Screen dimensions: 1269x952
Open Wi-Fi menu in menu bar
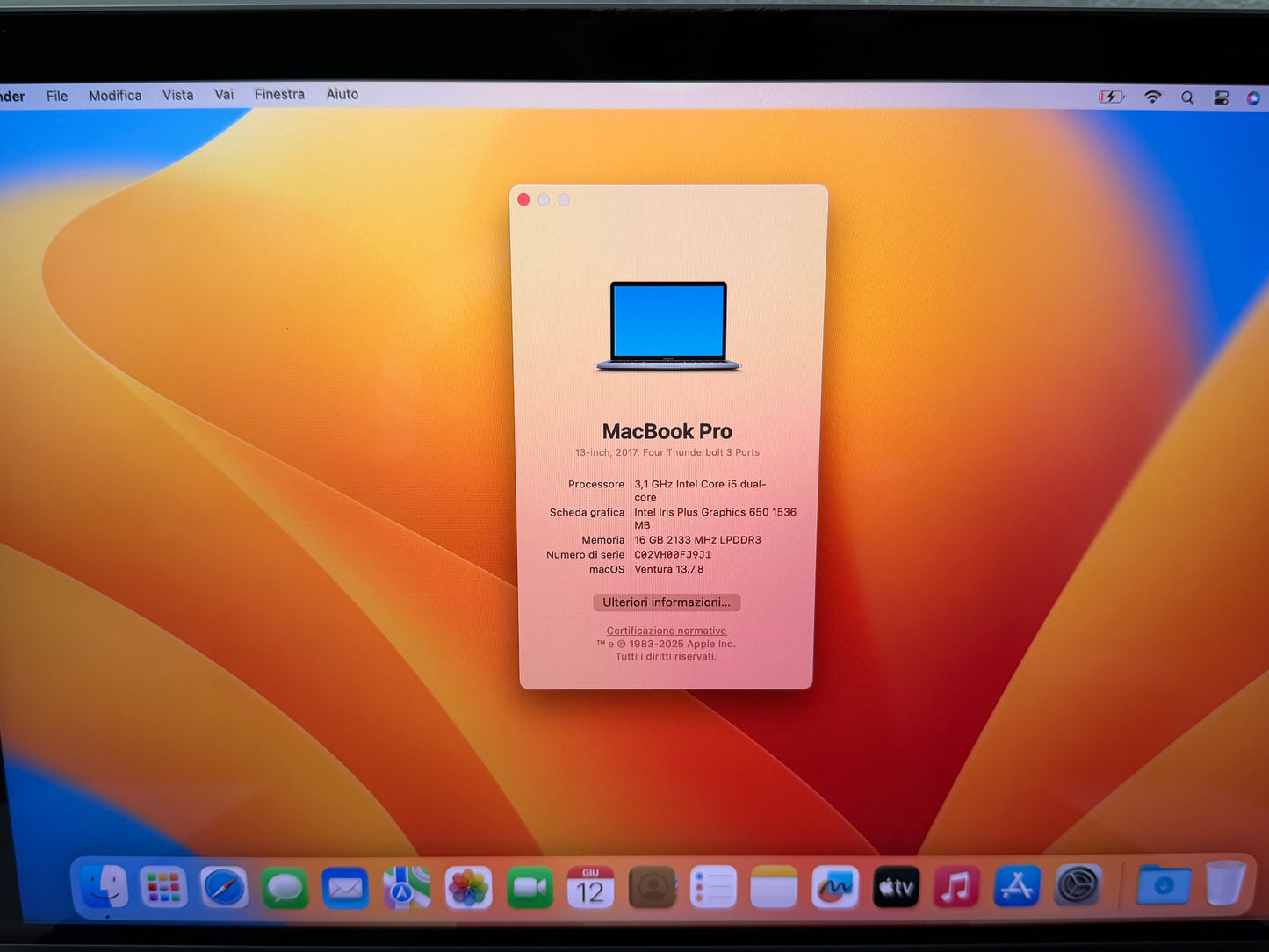click(x=1152, y=97)
